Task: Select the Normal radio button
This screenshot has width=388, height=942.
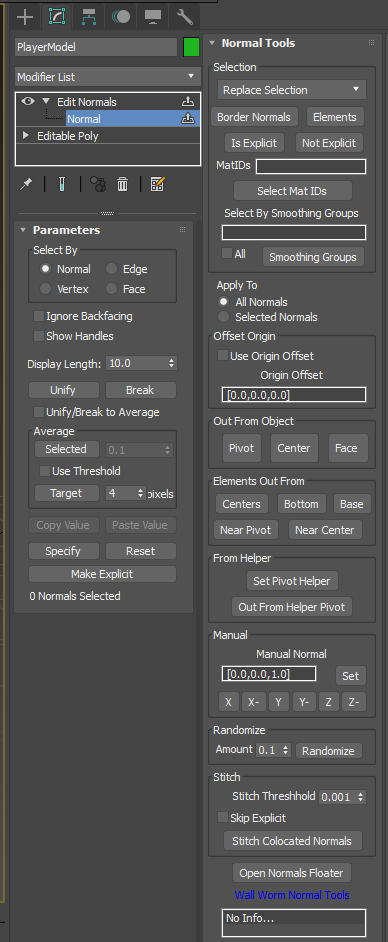Action: pyautogui.click(x=45, y=269)
